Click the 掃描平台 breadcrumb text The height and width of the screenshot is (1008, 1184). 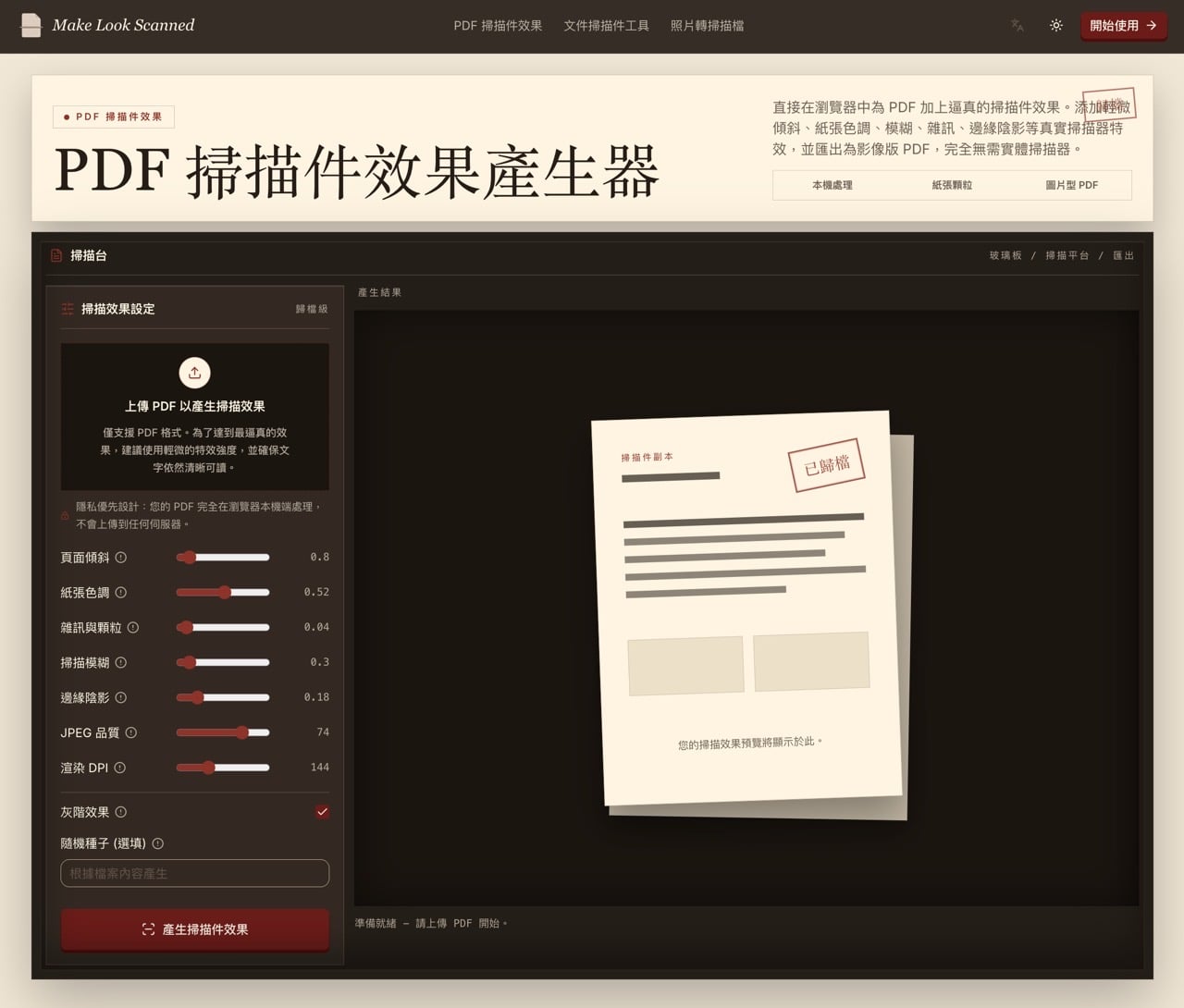pyautogui.click(x=1067, y=255)
